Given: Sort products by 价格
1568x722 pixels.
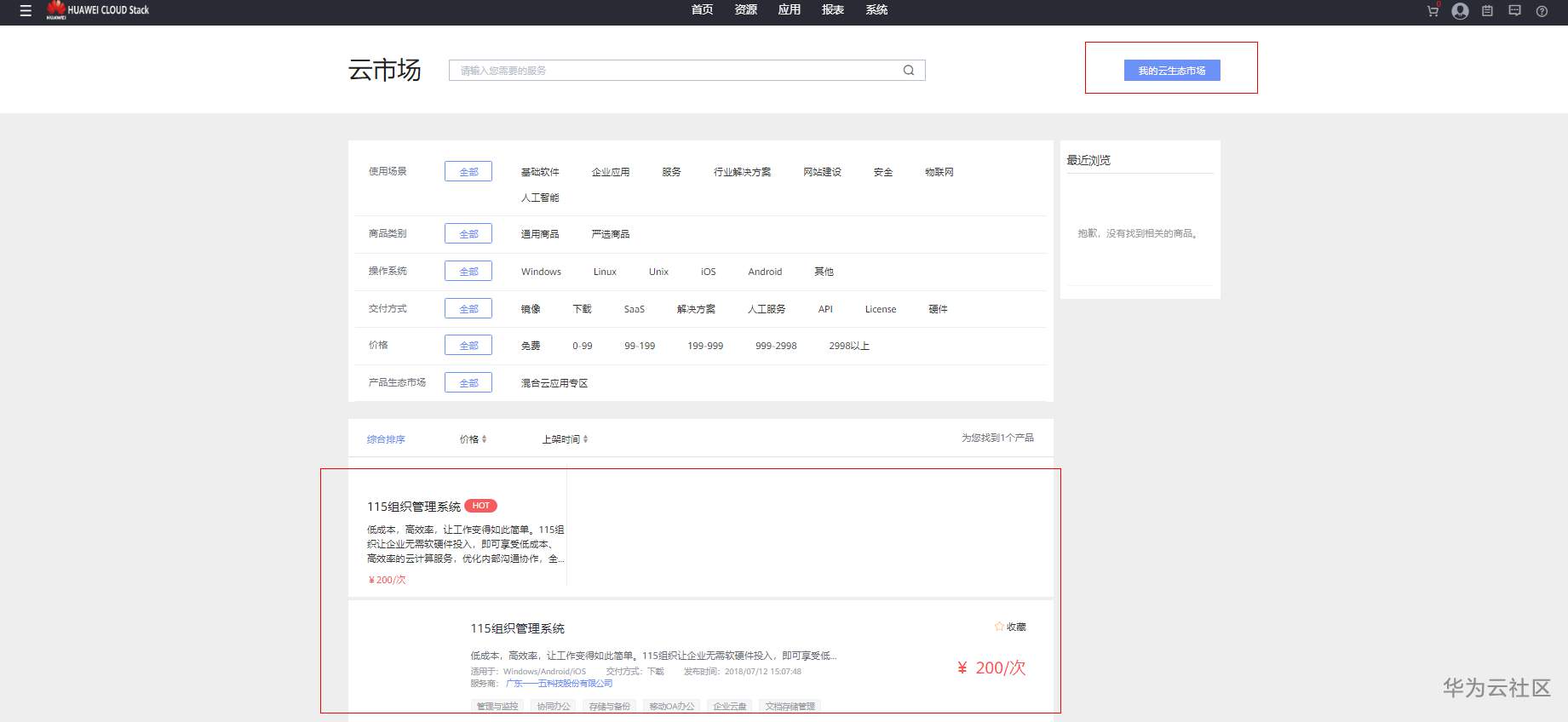Looking at the screenshot, I should [x=473, y=439].
